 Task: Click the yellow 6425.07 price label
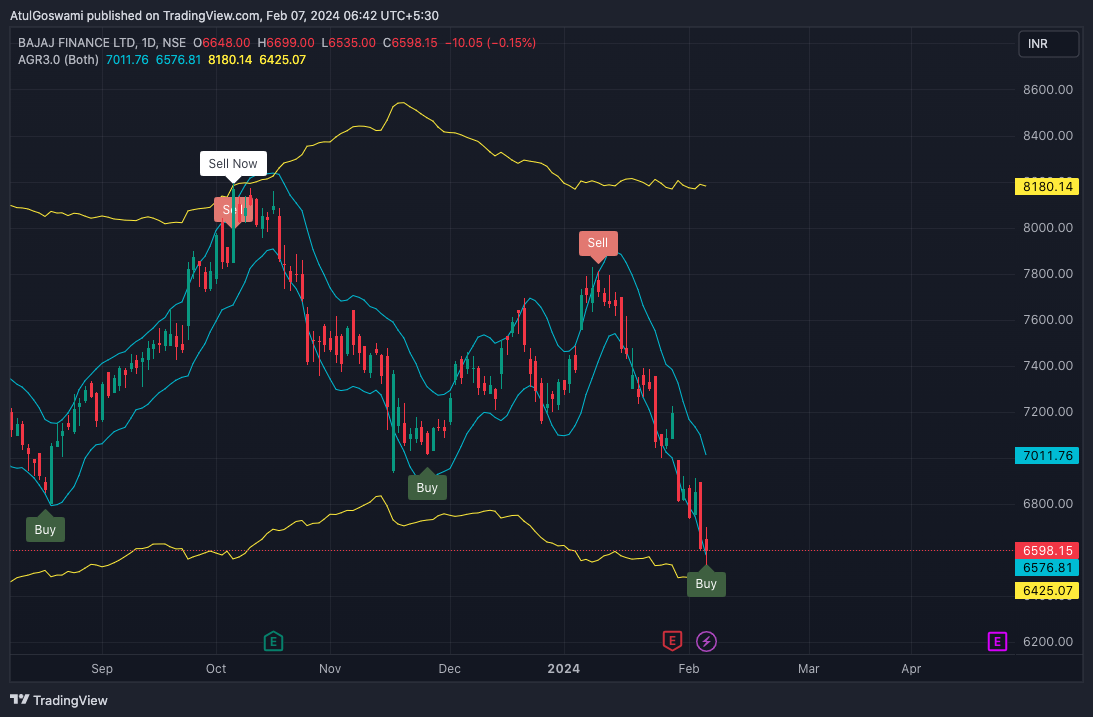tap(1047, 591)
